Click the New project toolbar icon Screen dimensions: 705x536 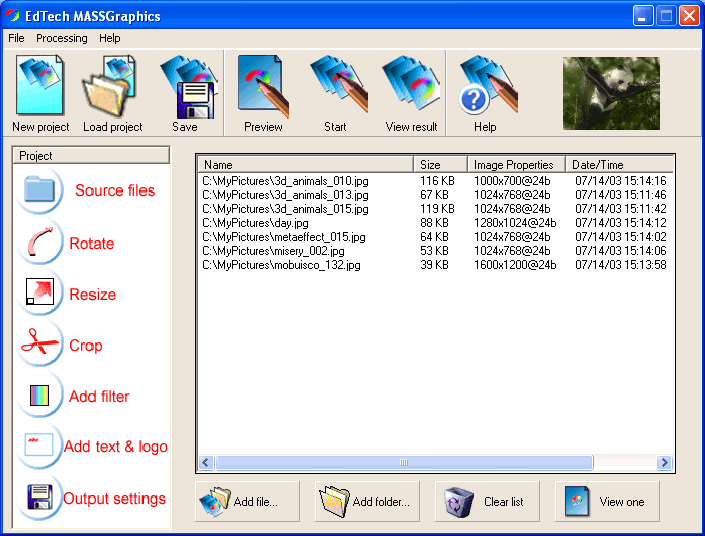pyautogui.click(x=40, y=85)
